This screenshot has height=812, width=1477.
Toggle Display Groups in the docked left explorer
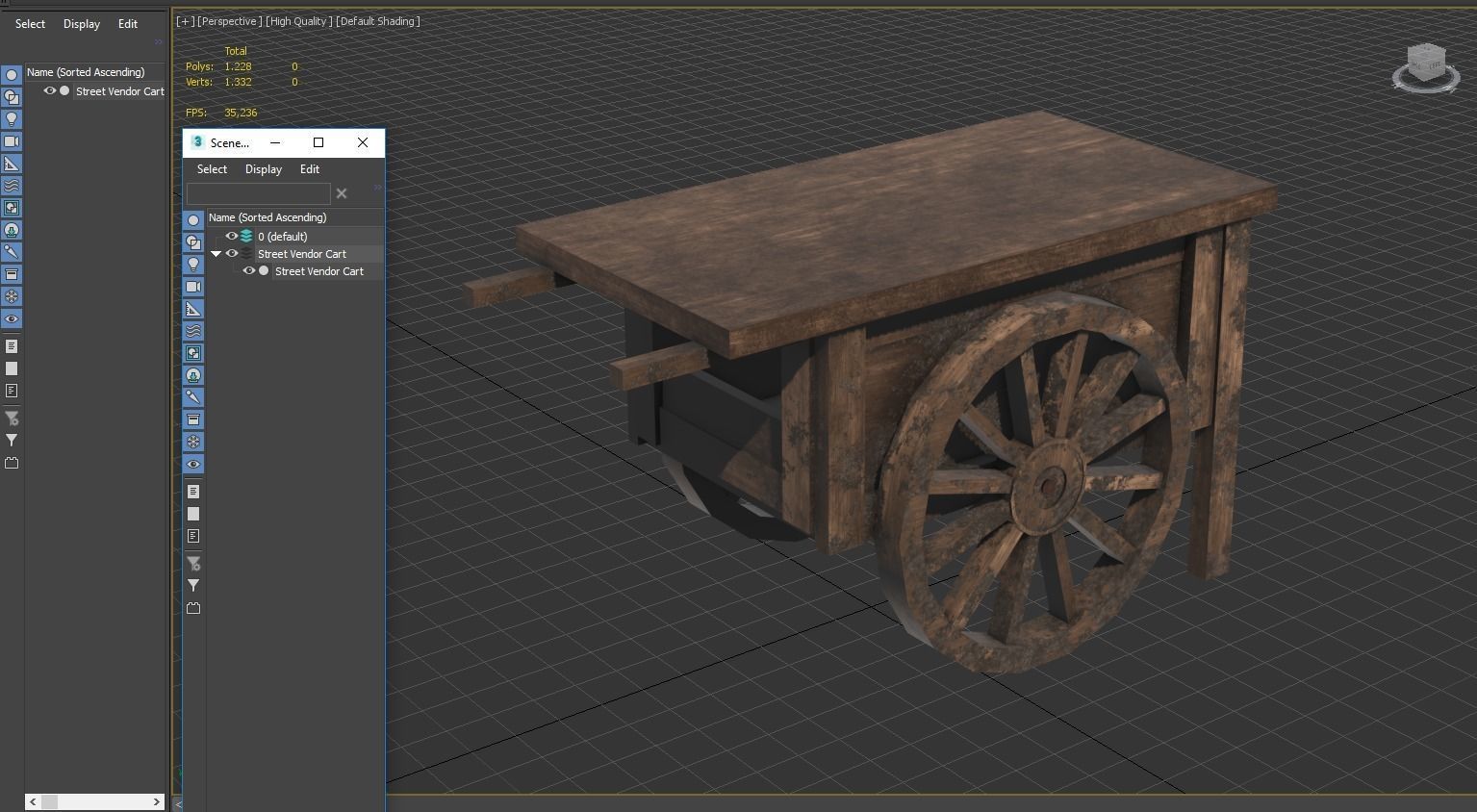click(12, 208)
